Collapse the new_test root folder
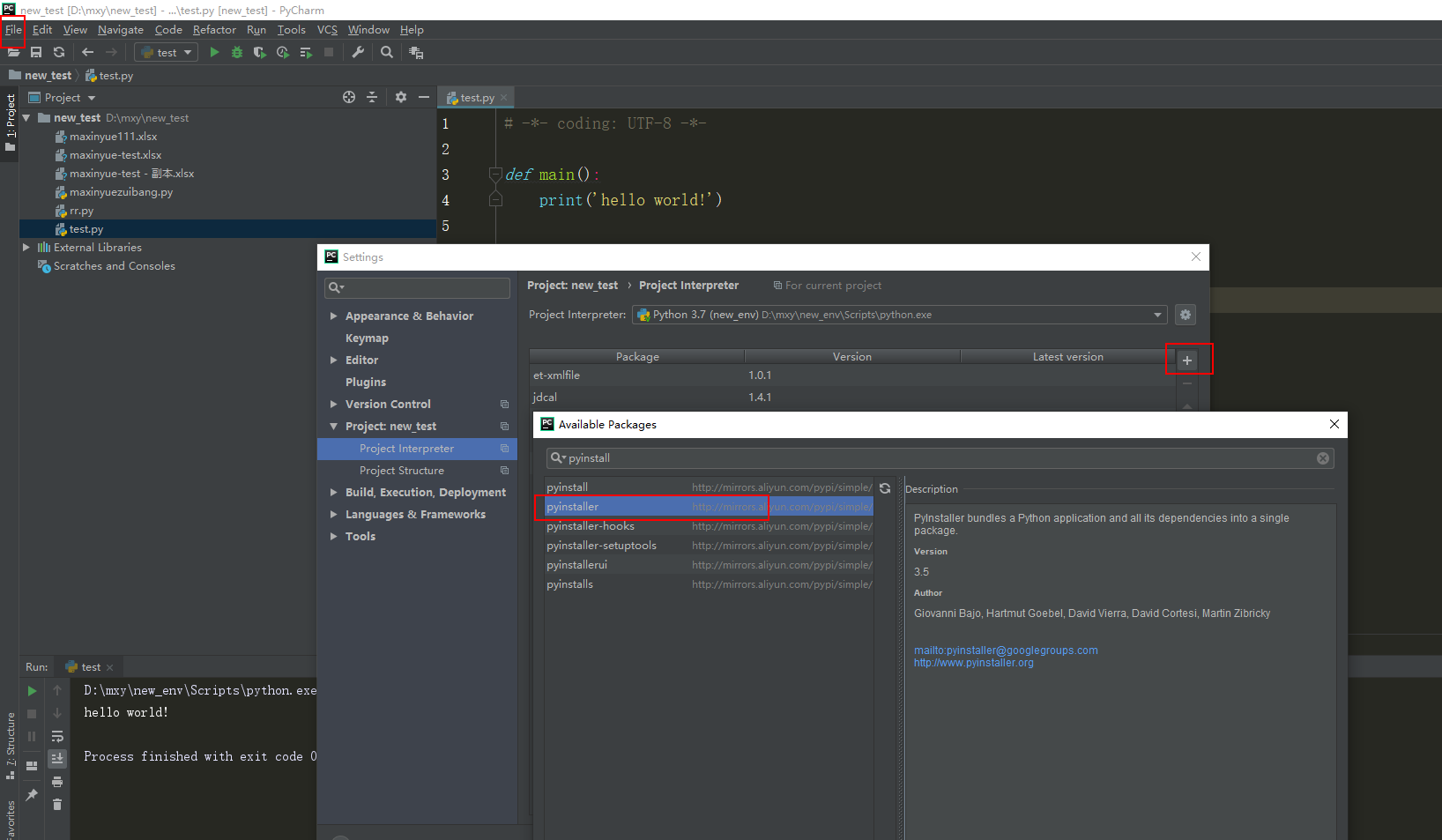 pyautogui.click(x=26, y=118)
